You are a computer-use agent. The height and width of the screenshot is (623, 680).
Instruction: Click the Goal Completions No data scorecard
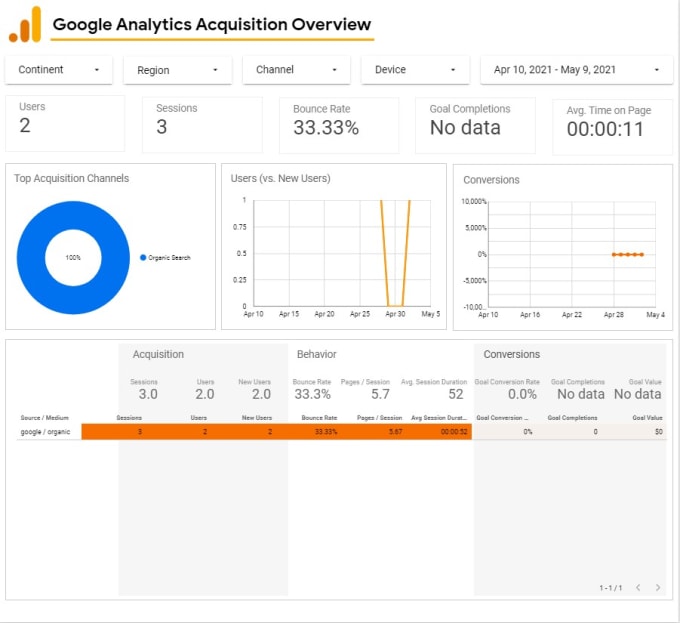(x=475, y=125)
